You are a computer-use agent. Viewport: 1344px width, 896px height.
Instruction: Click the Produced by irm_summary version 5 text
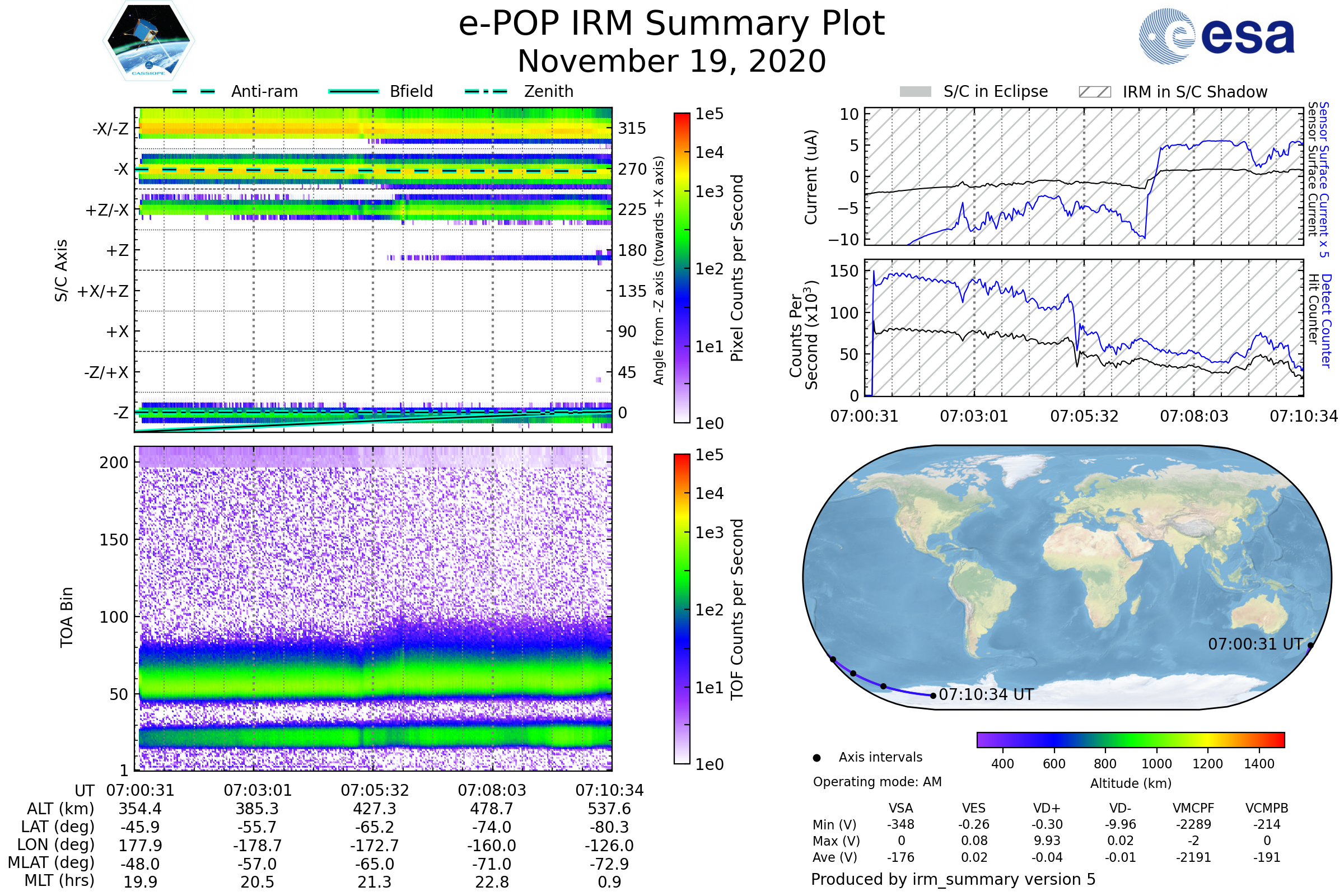click(x=953, y=879)
